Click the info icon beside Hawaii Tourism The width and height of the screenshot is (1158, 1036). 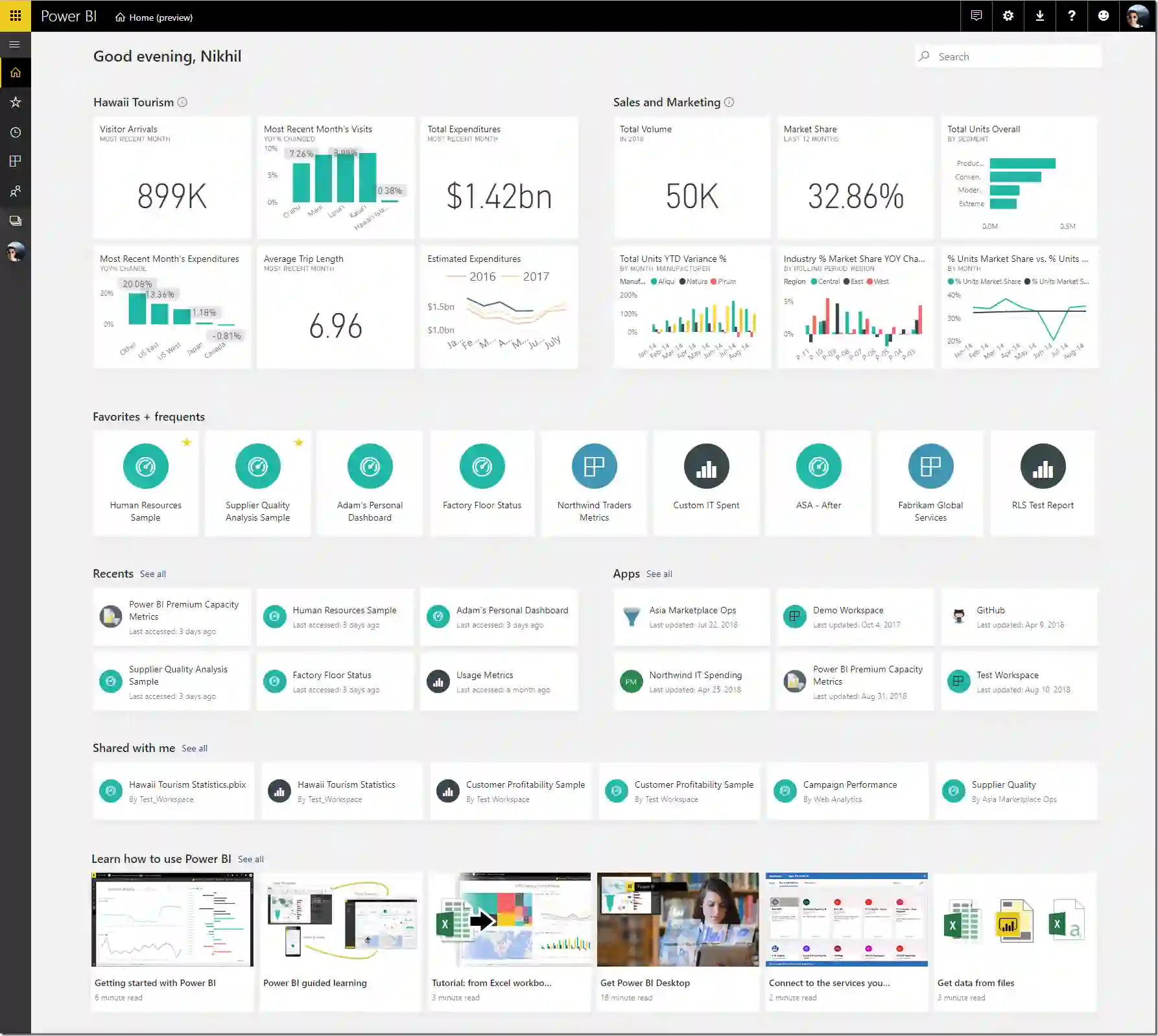(x=183, y=102)
